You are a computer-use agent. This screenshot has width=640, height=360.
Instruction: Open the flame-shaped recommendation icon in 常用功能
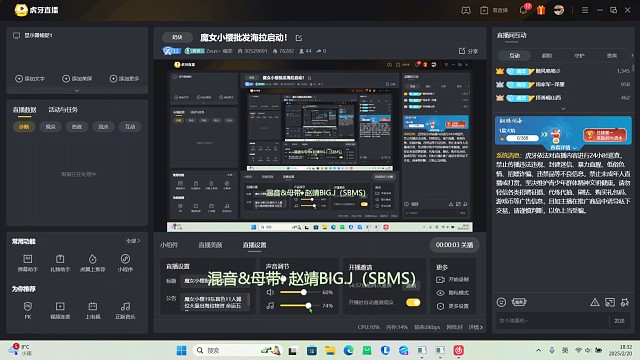[93, 259]
